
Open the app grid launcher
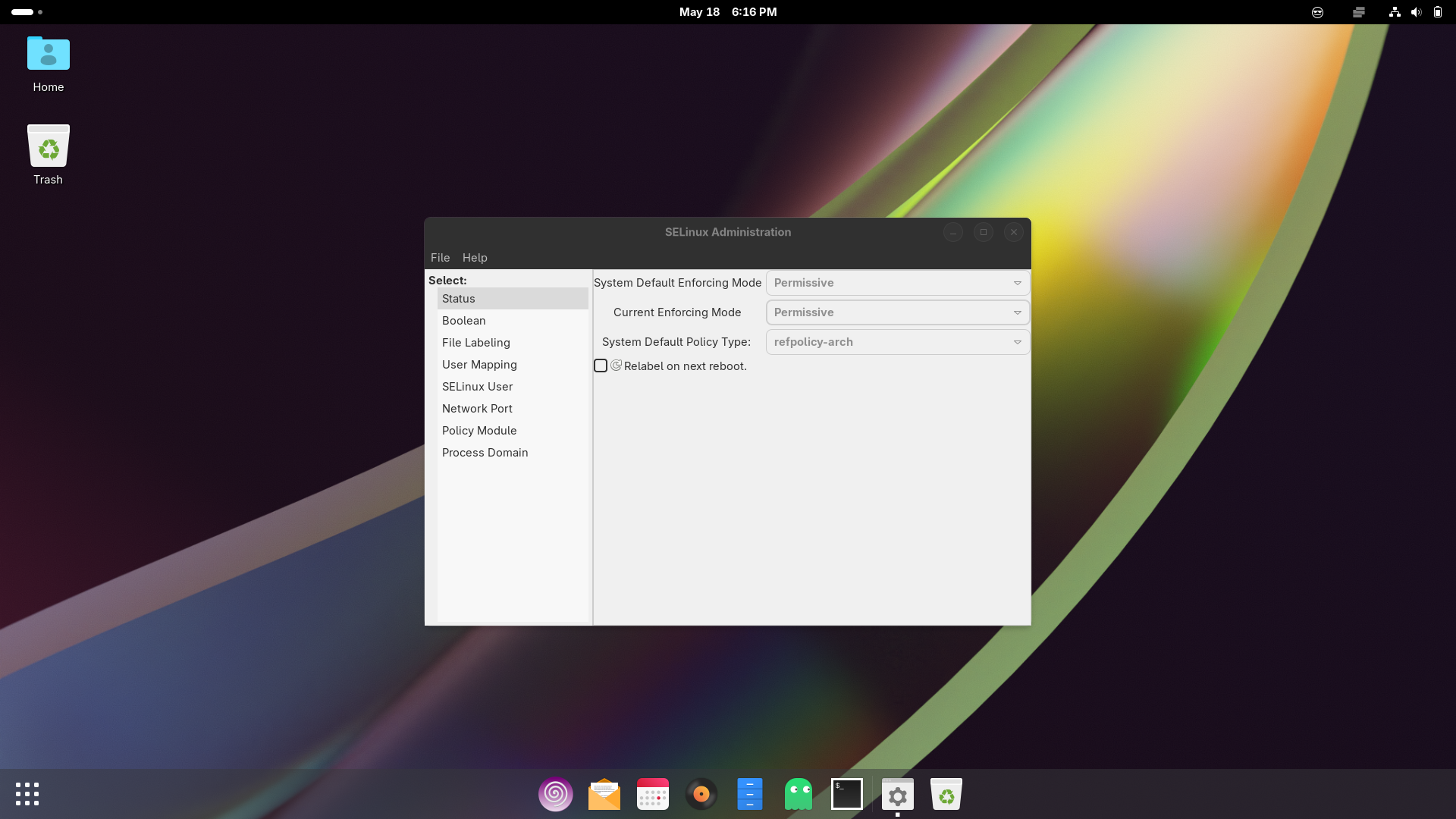27,794
